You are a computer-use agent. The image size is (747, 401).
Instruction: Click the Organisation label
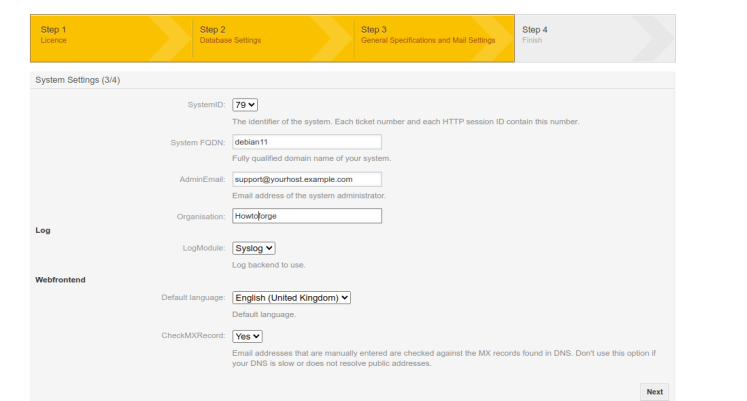(200, 216)
